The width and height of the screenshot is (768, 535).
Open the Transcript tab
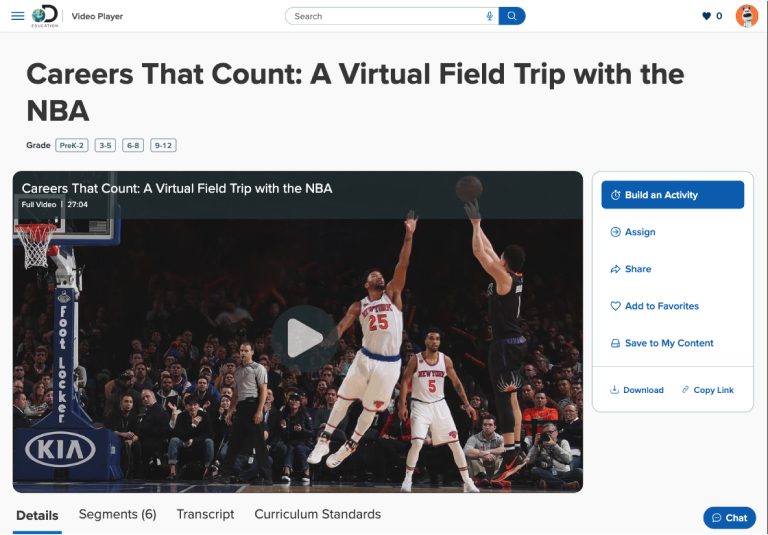point(205,514)
